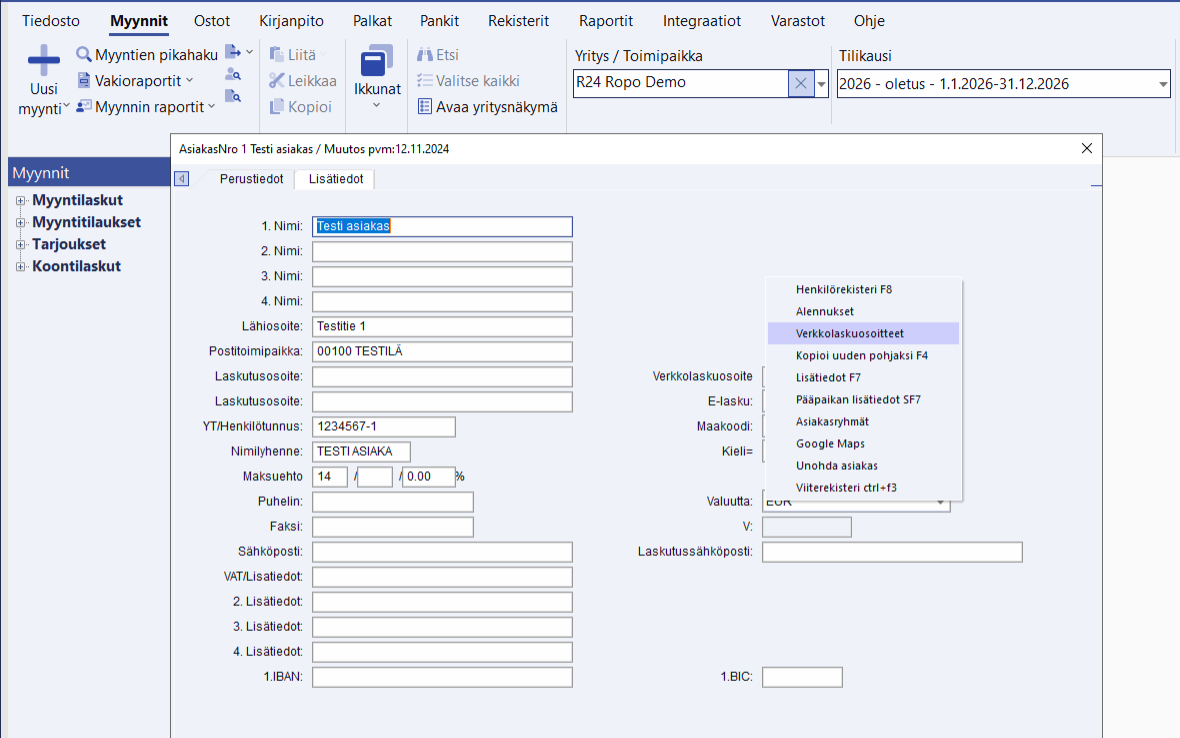Click the document search icon
Image resolution: width=1180 pixels, height=738 pixels.
click(233, 96)
